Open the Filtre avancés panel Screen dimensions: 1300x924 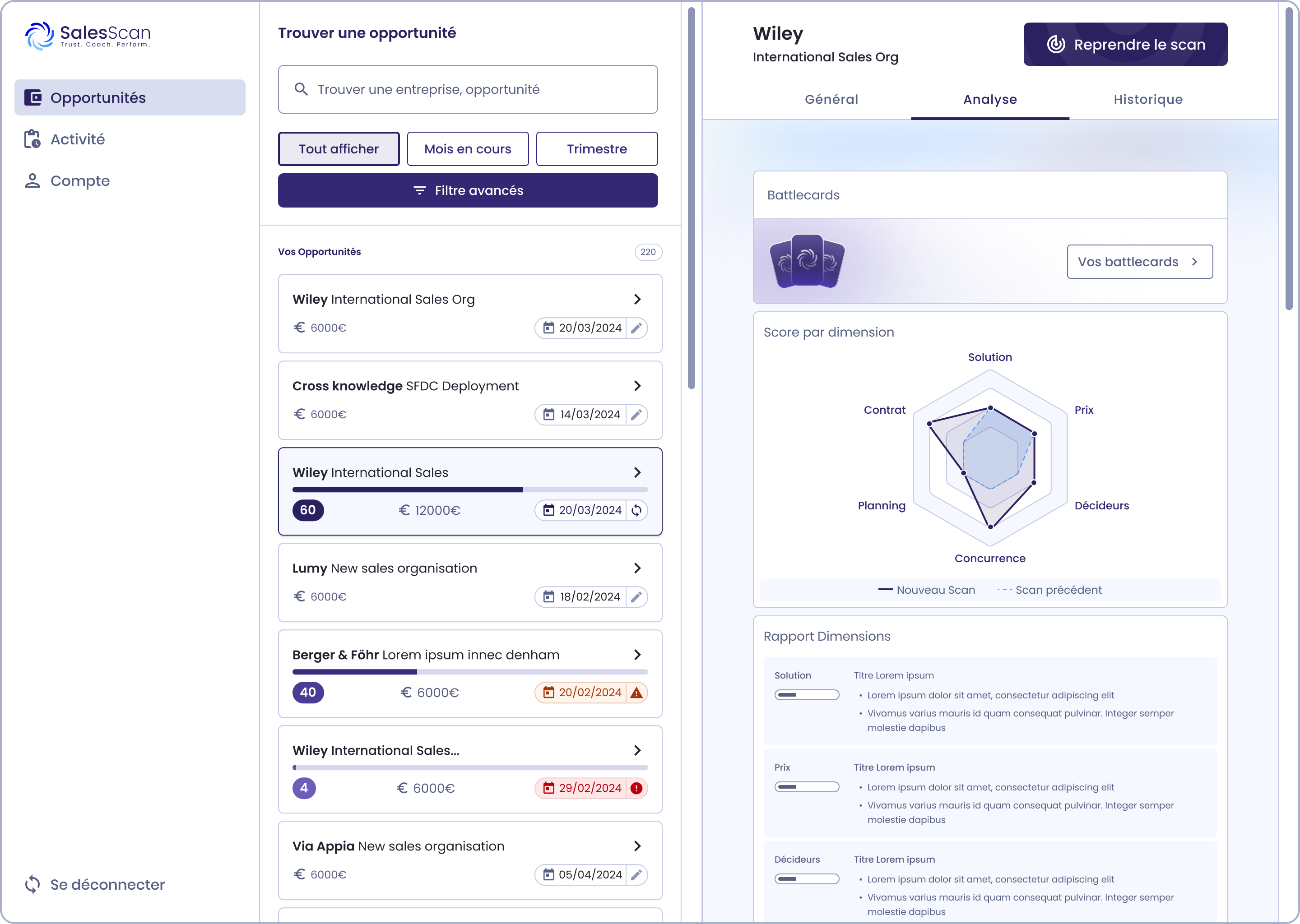click(467, 190)
